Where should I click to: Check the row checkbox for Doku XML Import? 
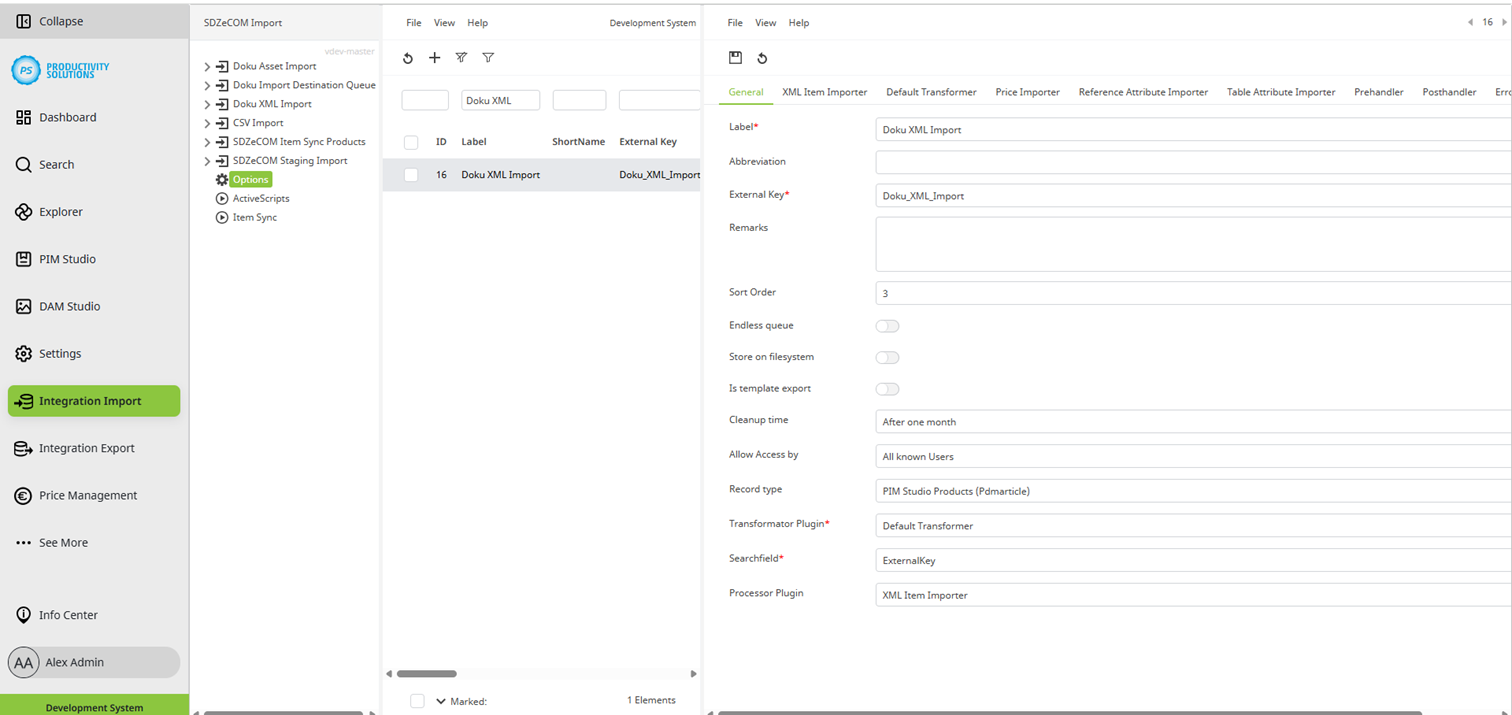[x=410, y=174]
